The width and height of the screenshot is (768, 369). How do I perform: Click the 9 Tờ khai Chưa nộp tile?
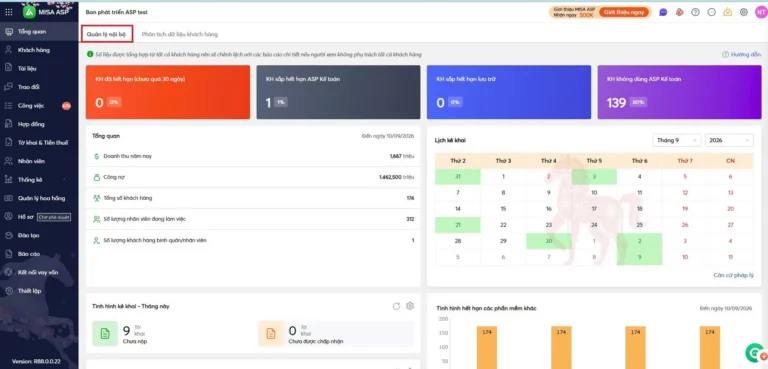pos(171,334)
